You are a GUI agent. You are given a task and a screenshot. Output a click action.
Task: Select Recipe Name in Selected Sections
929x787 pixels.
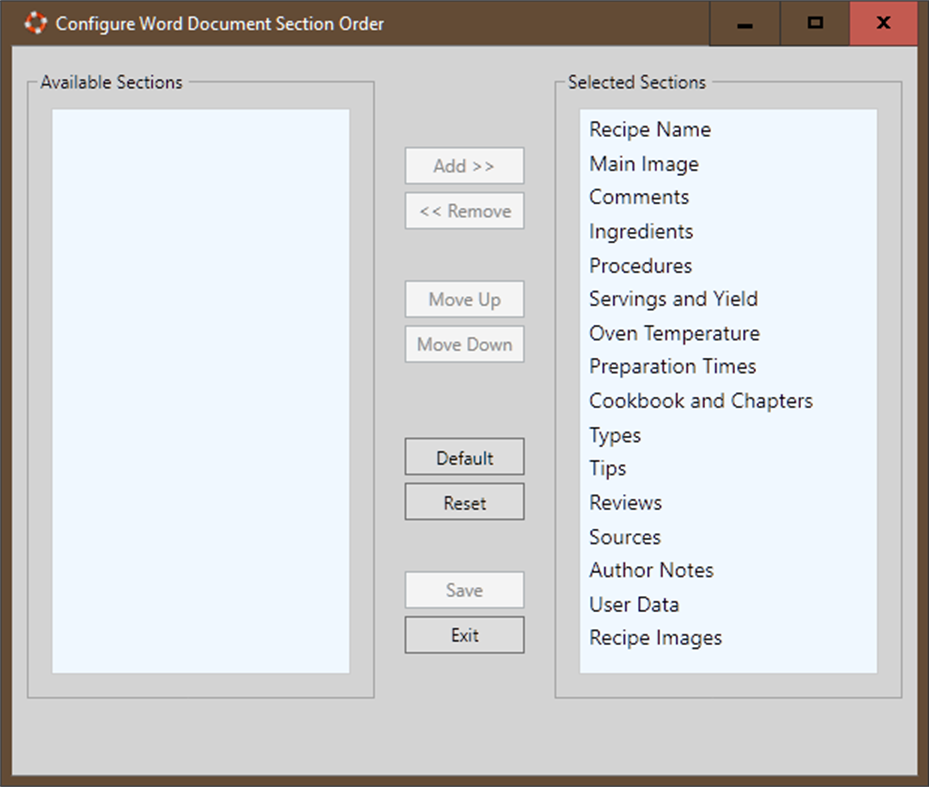pos(650,129)
